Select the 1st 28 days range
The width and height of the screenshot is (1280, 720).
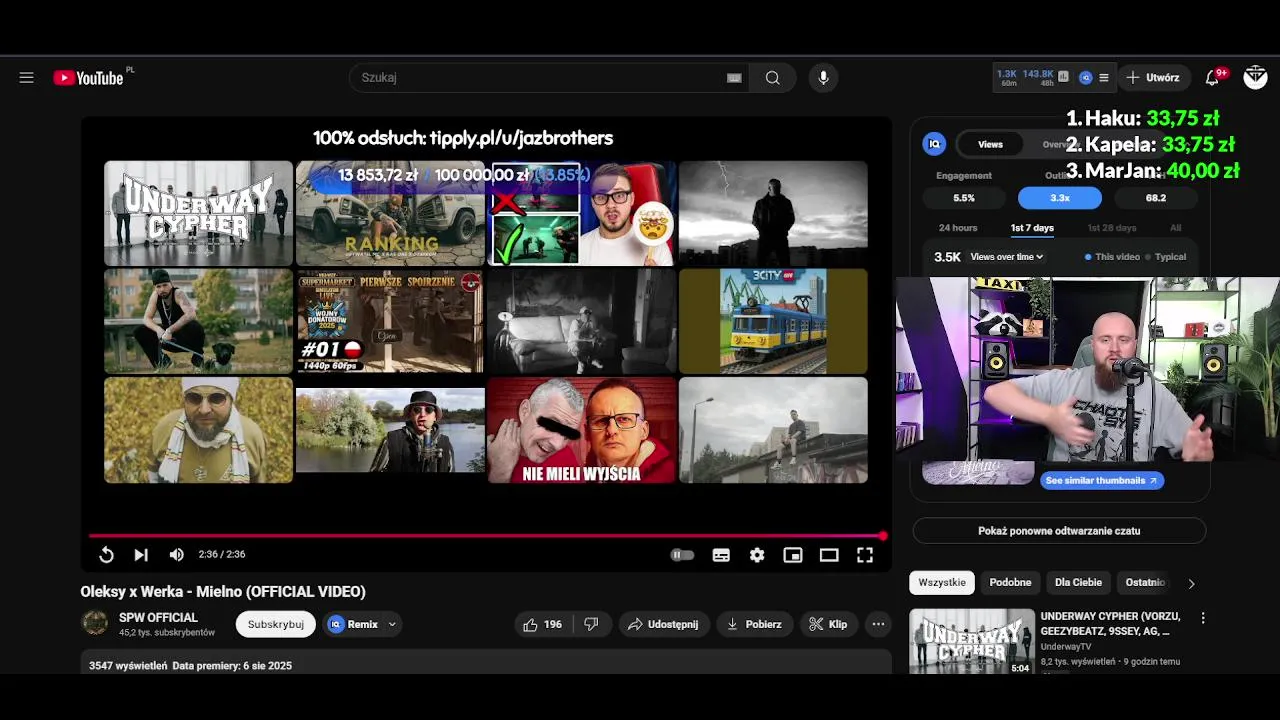(1112, 228)
